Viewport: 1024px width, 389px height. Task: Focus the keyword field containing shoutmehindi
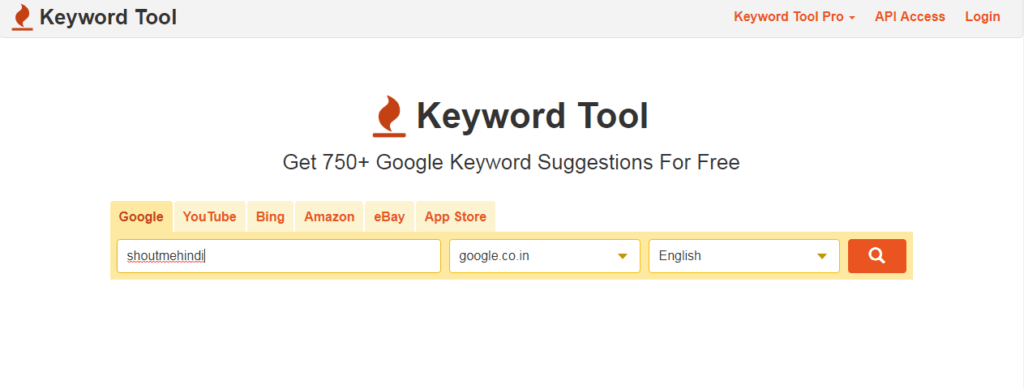tap(279, 256)
